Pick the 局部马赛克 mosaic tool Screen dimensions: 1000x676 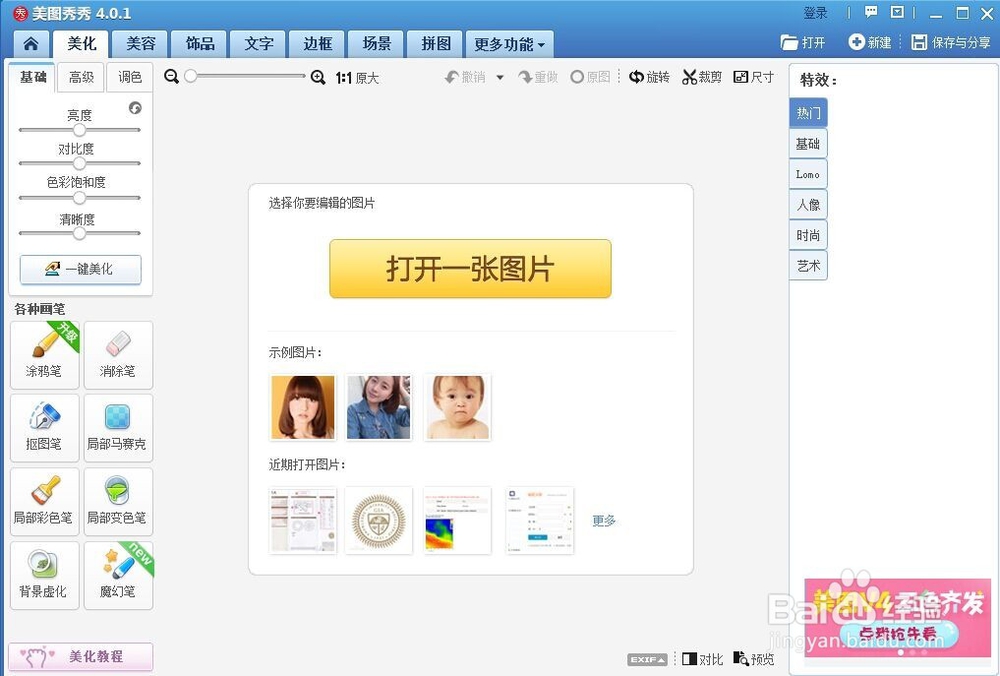click(118, 428)
